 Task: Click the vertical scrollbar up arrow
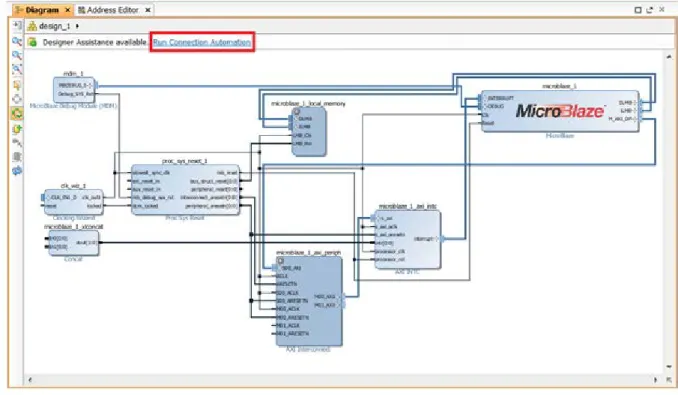[x=669, y=57]
